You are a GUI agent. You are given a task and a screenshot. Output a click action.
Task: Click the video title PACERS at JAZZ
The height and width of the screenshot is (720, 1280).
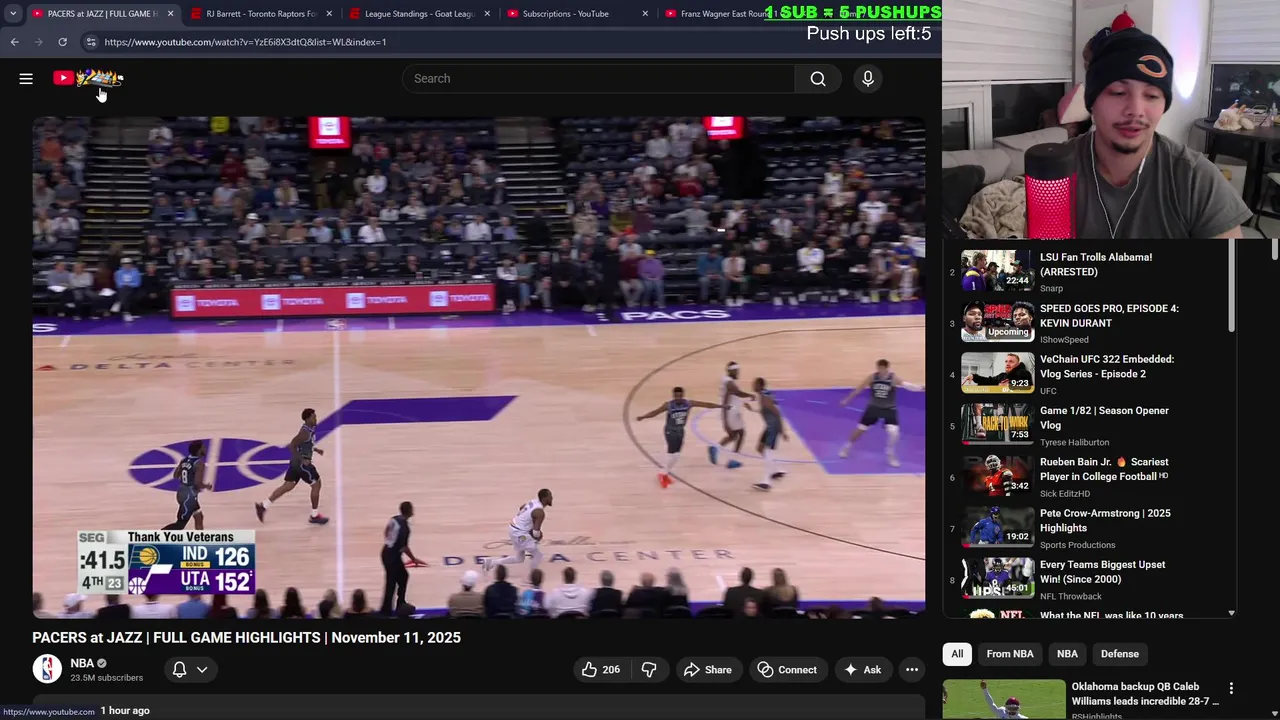(246, 637)
